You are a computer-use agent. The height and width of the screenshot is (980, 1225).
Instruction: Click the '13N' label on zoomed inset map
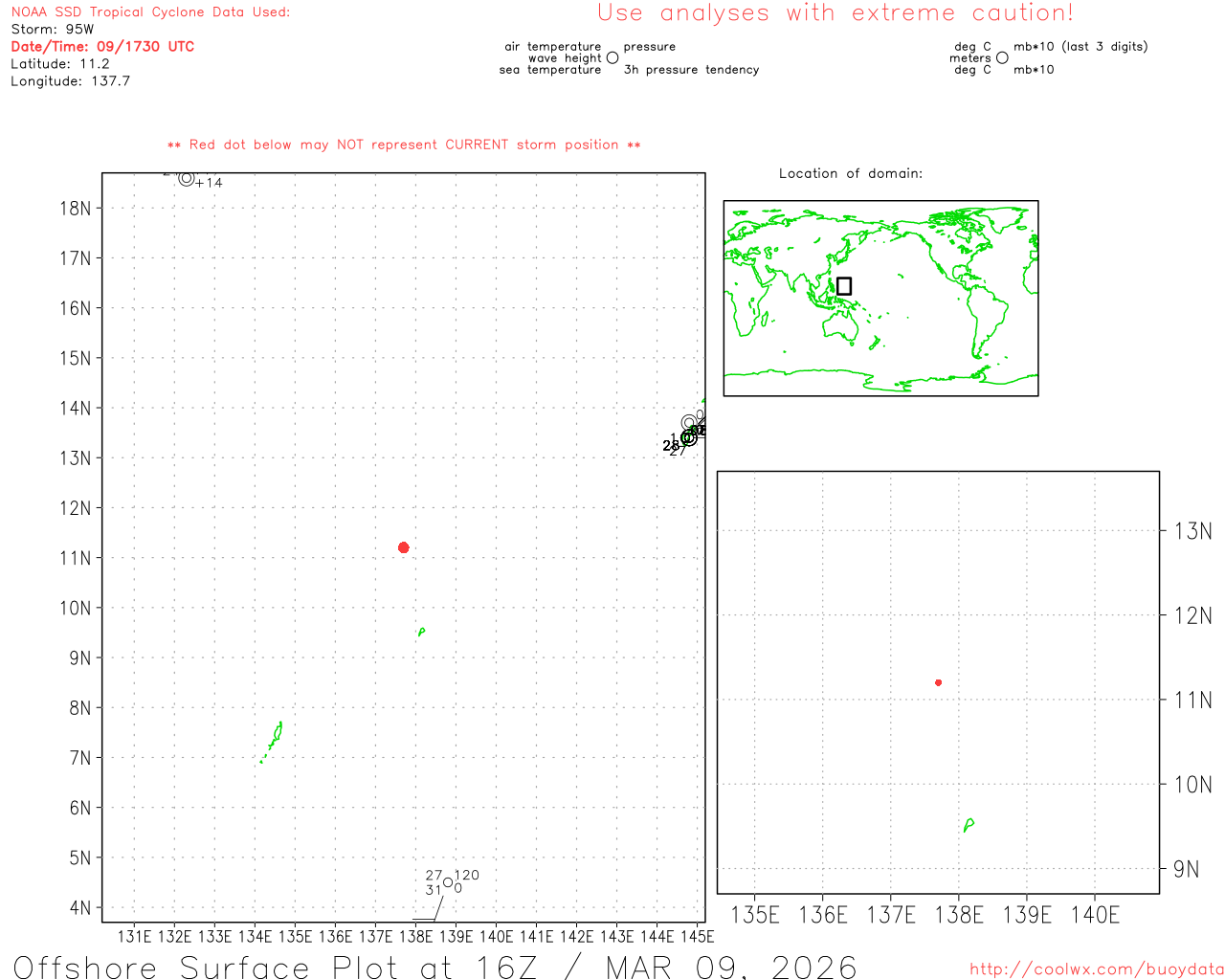click(1193, 531)
